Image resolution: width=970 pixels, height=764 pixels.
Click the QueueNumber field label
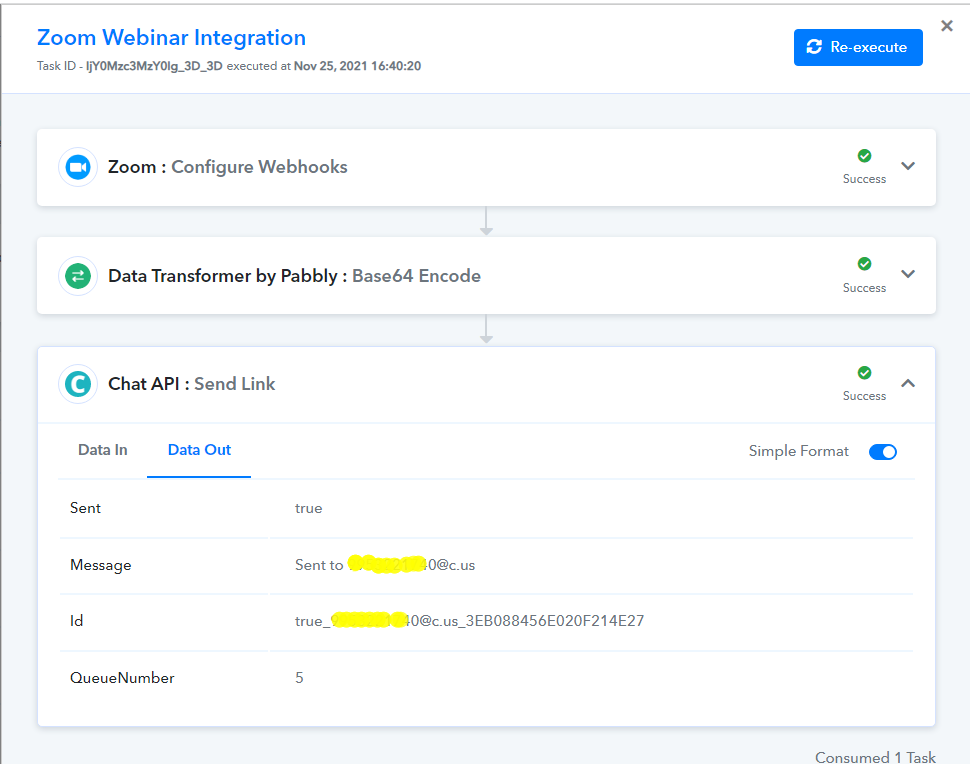click(122, 678)
